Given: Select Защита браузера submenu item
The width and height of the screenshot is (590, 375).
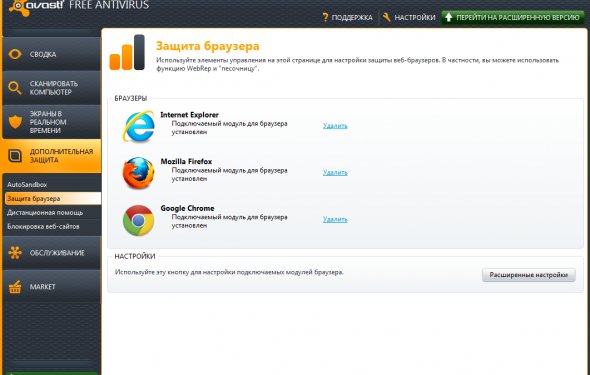Looking at the screenshot, I should pyautogui.click(x=53, y=199).
